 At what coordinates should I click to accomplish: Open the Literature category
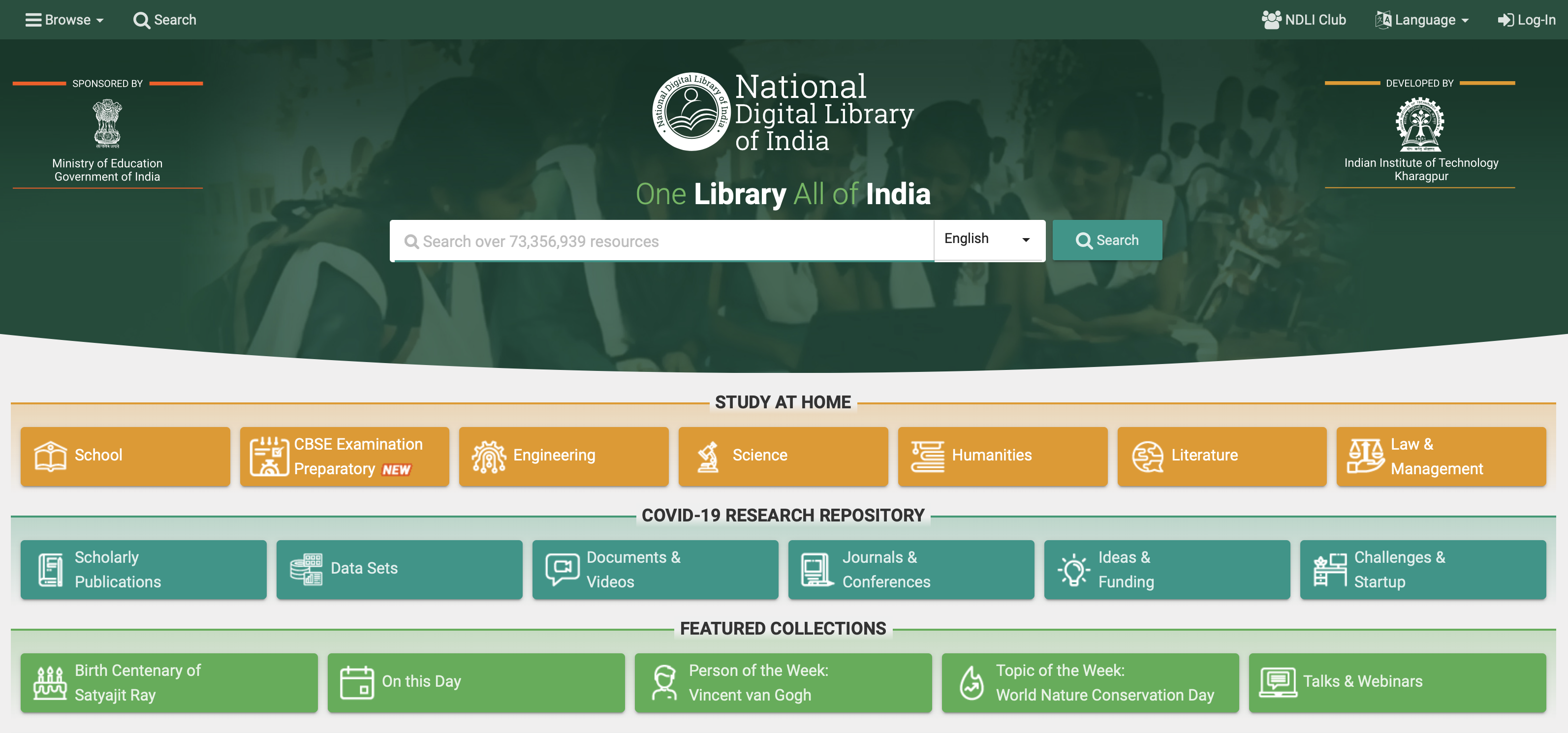(1222, 456)
